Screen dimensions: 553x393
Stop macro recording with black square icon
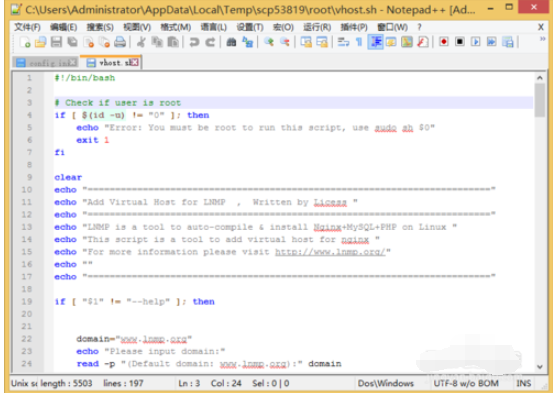[x=460, y=42]
